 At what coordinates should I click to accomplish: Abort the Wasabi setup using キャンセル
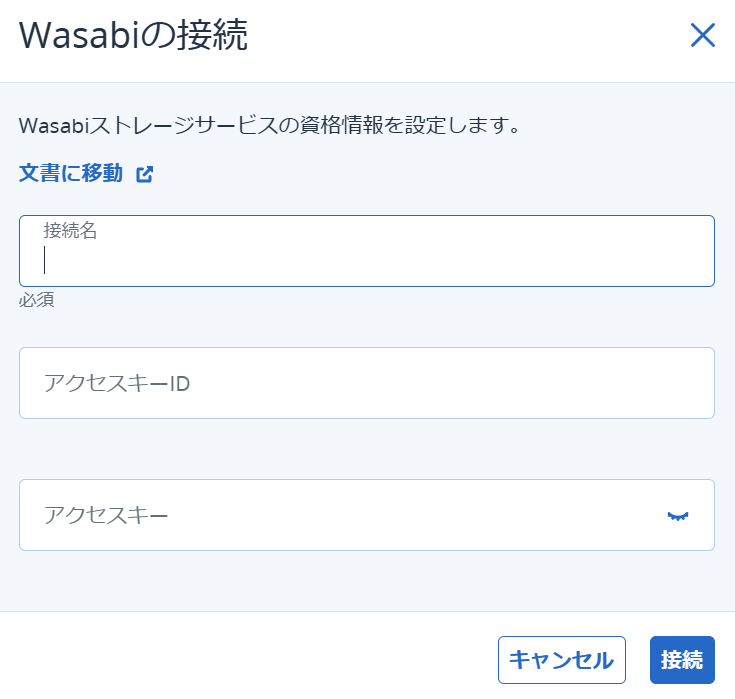562,660
